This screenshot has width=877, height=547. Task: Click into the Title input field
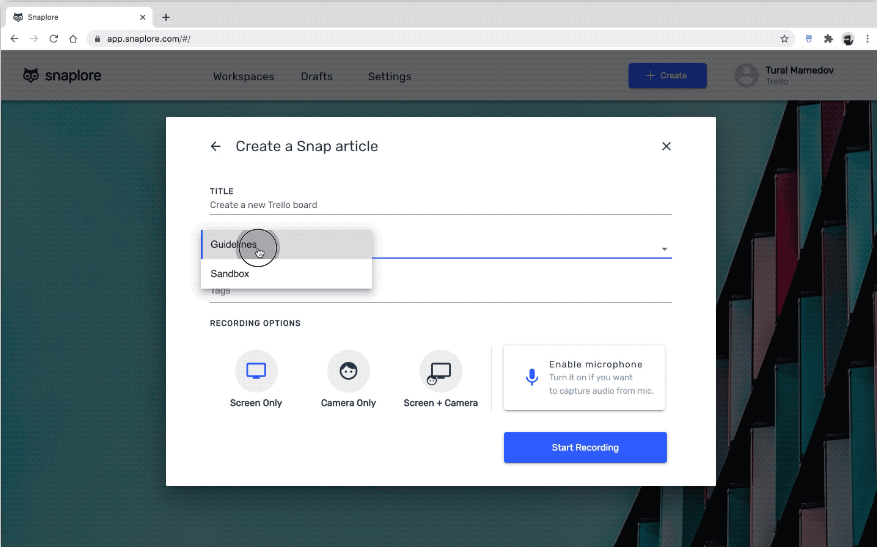440,205
